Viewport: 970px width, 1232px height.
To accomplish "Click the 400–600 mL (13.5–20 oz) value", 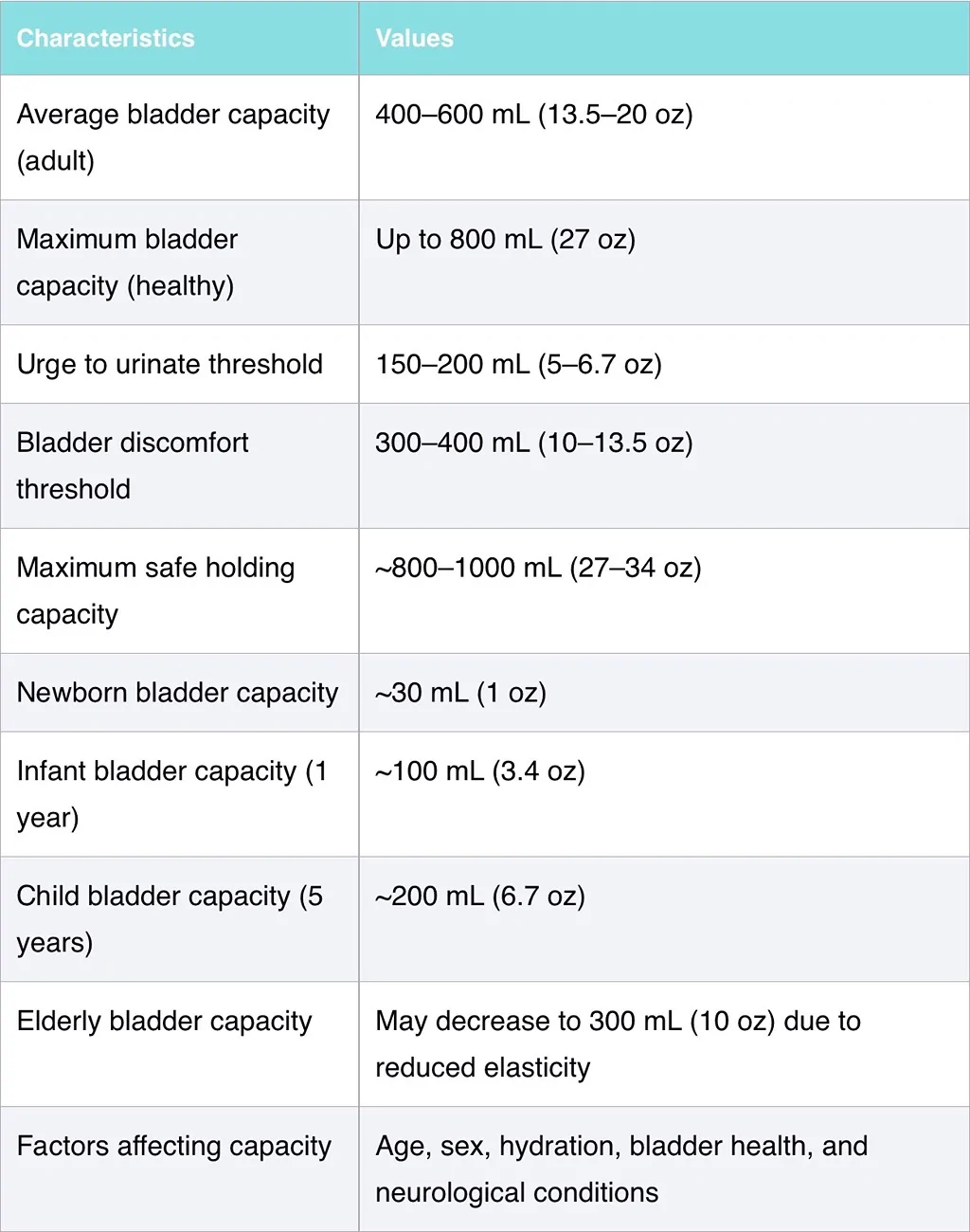I will point(534,115).
